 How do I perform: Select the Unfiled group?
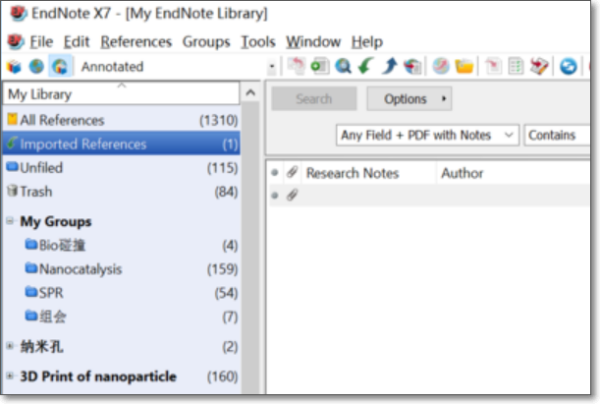point(121,168)
